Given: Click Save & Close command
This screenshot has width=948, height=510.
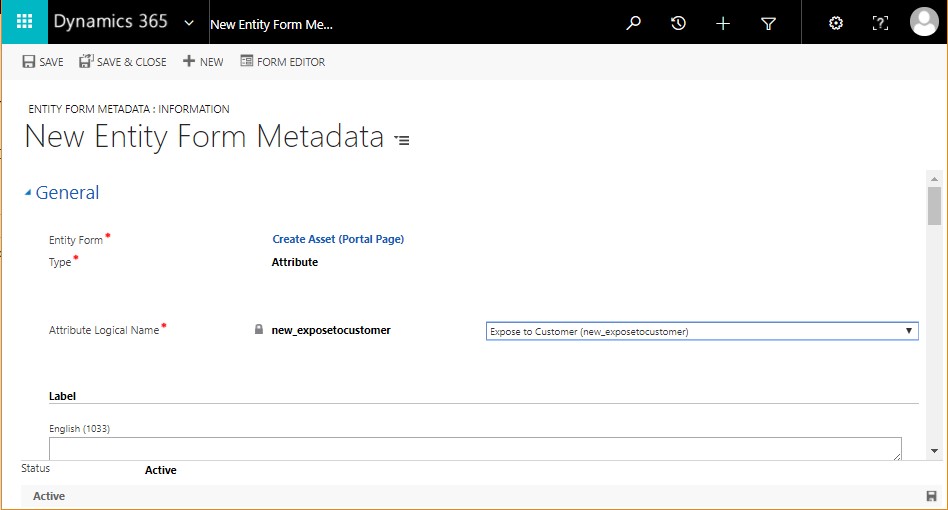Looking at the screenshot, I should [x=123, y=62].
